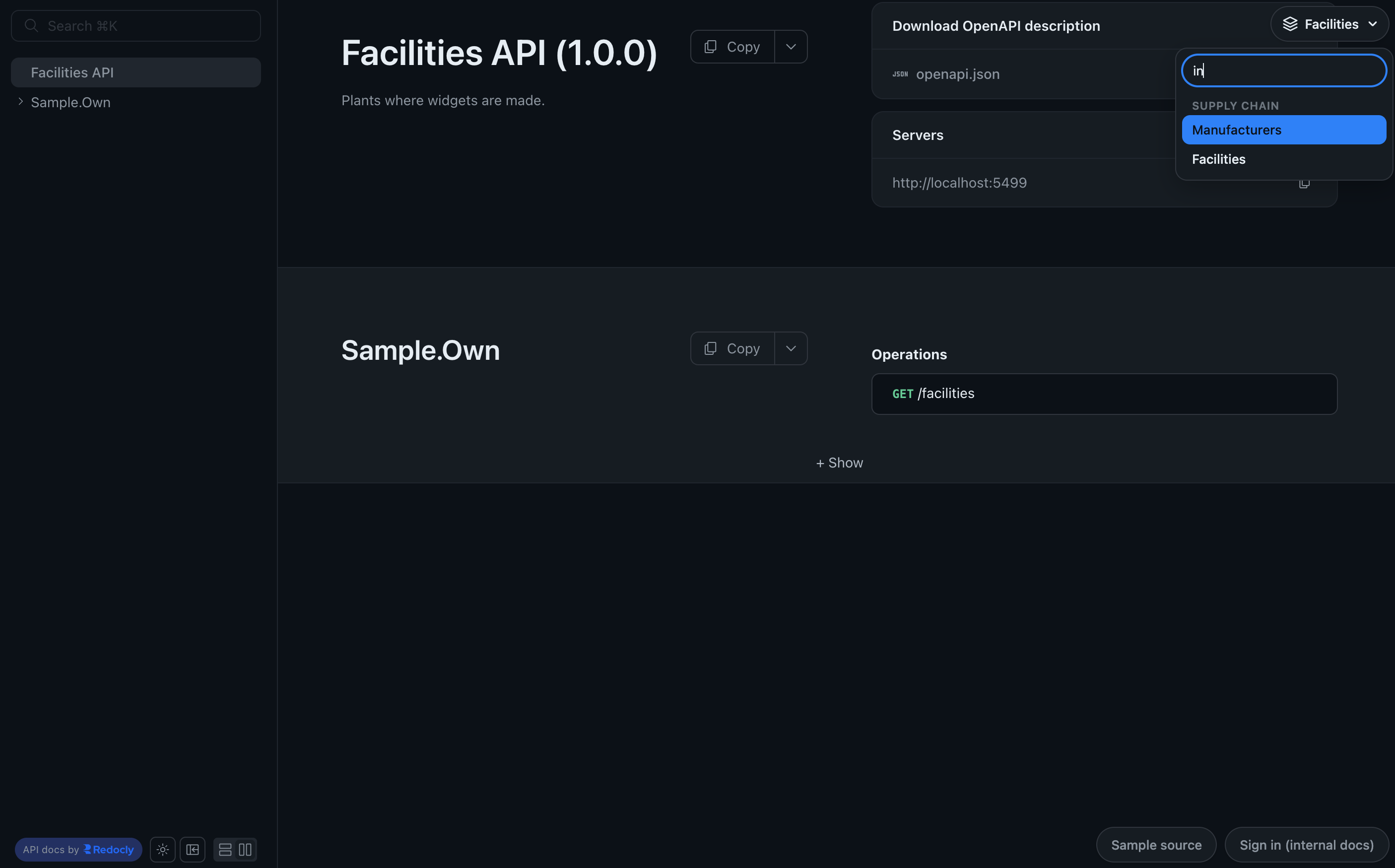The image size is (1395, 868).
Task: Choose Manufacturers from the API list
Action: (1284, 130)
